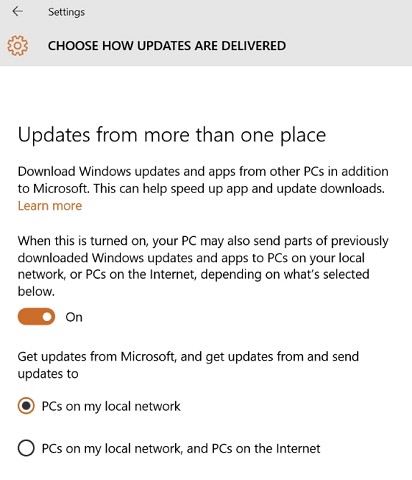Click the word below ending the second paragraph
The width and height of the screenshot is (412, 480).
36,292
